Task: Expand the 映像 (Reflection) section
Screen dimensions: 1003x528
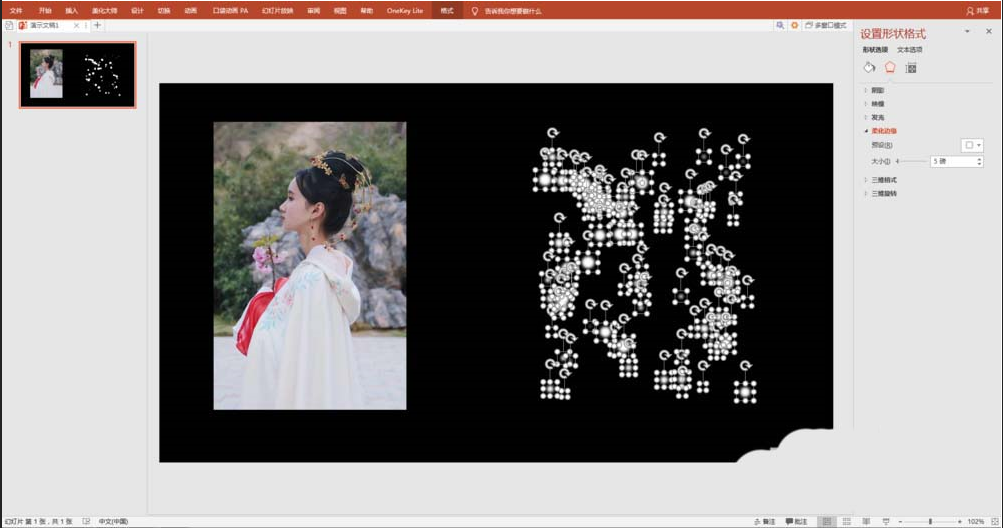Action: point(878,104)
